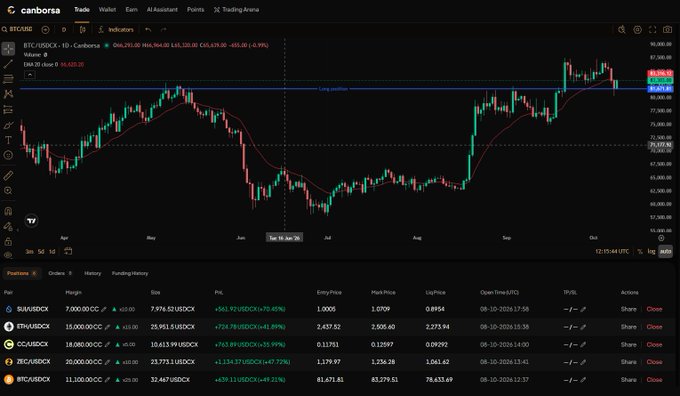Edit margin of ETH/USDCX position

(107, 327)
